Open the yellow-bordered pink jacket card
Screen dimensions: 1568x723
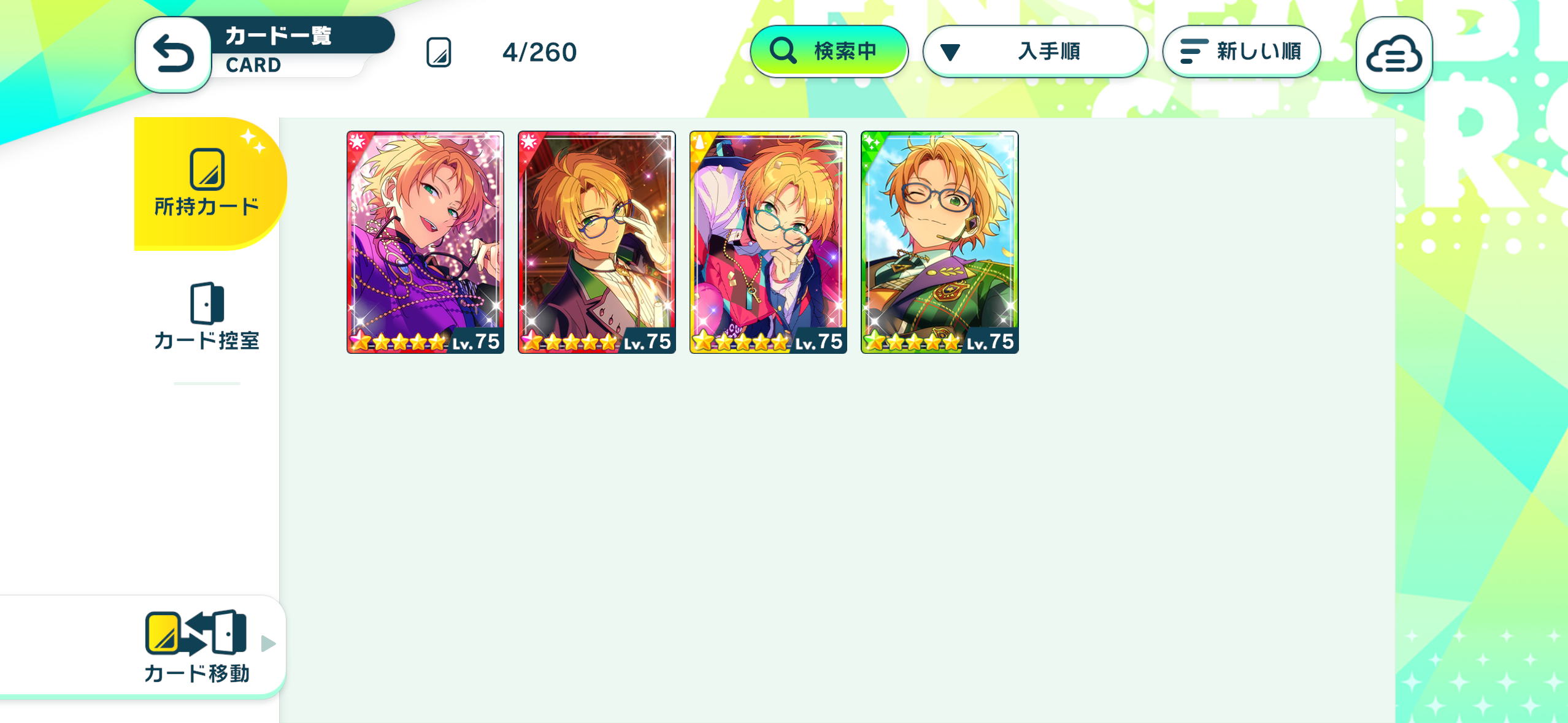point(768,242)
